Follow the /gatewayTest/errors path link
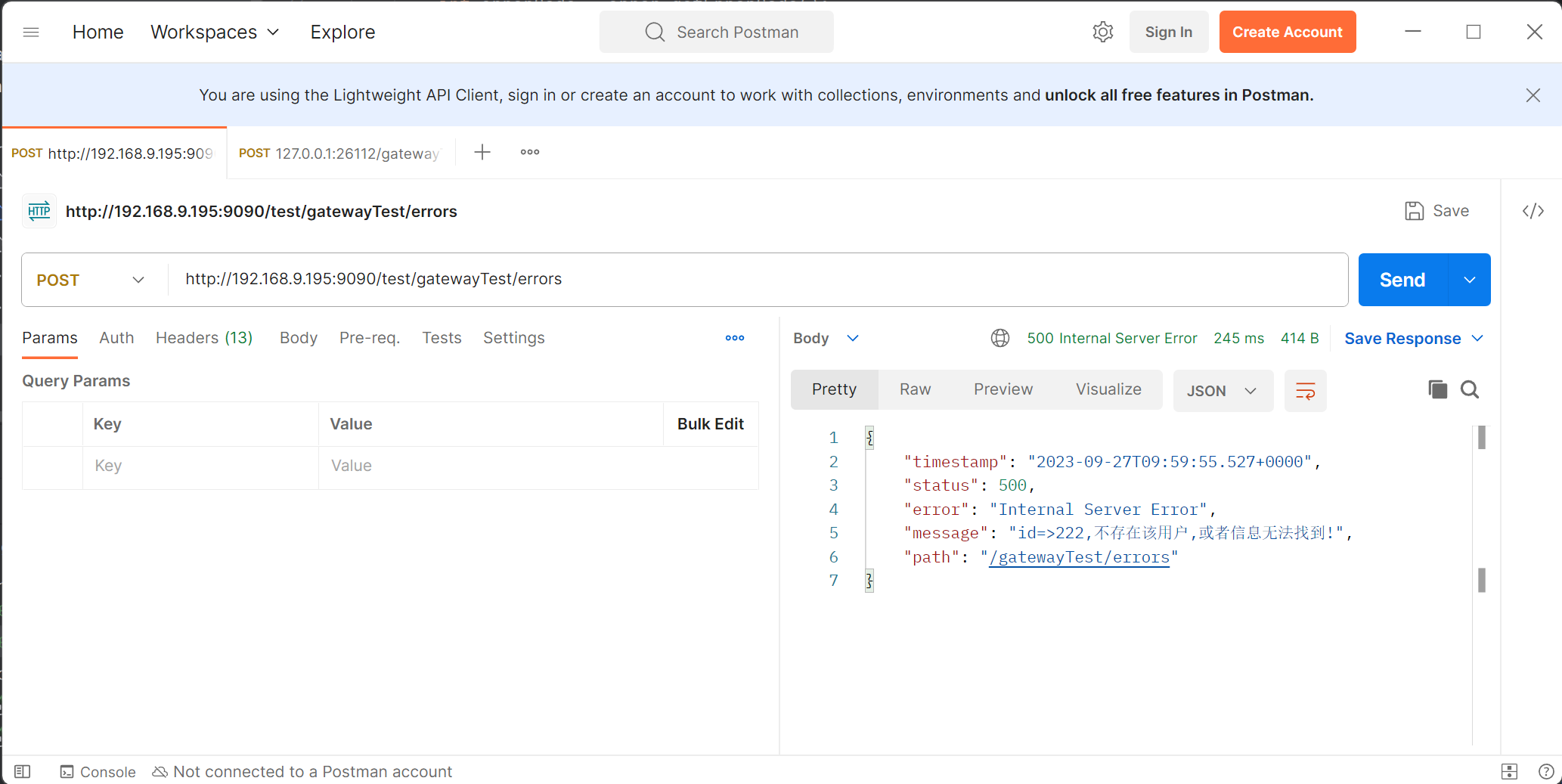Screen dimensions: 1562x784 coord(1079,557)
